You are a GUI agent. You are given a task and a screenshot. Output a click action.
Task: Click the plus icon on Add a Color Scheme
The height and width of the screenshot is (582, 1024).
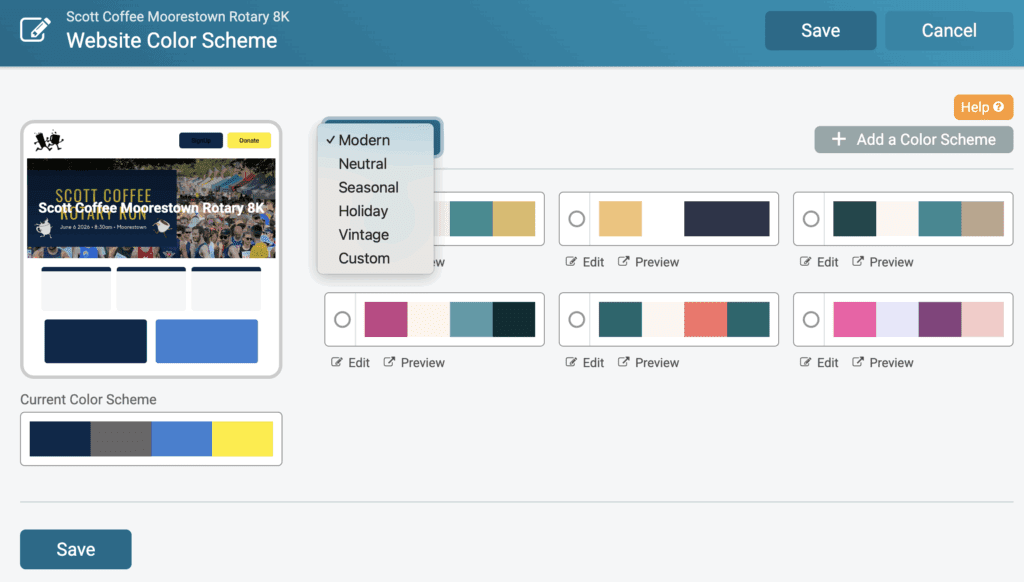coord(838,140)
